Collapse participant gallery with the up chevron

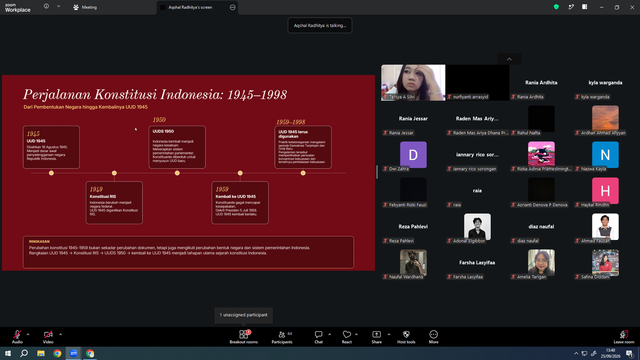(x=509, y=59)
